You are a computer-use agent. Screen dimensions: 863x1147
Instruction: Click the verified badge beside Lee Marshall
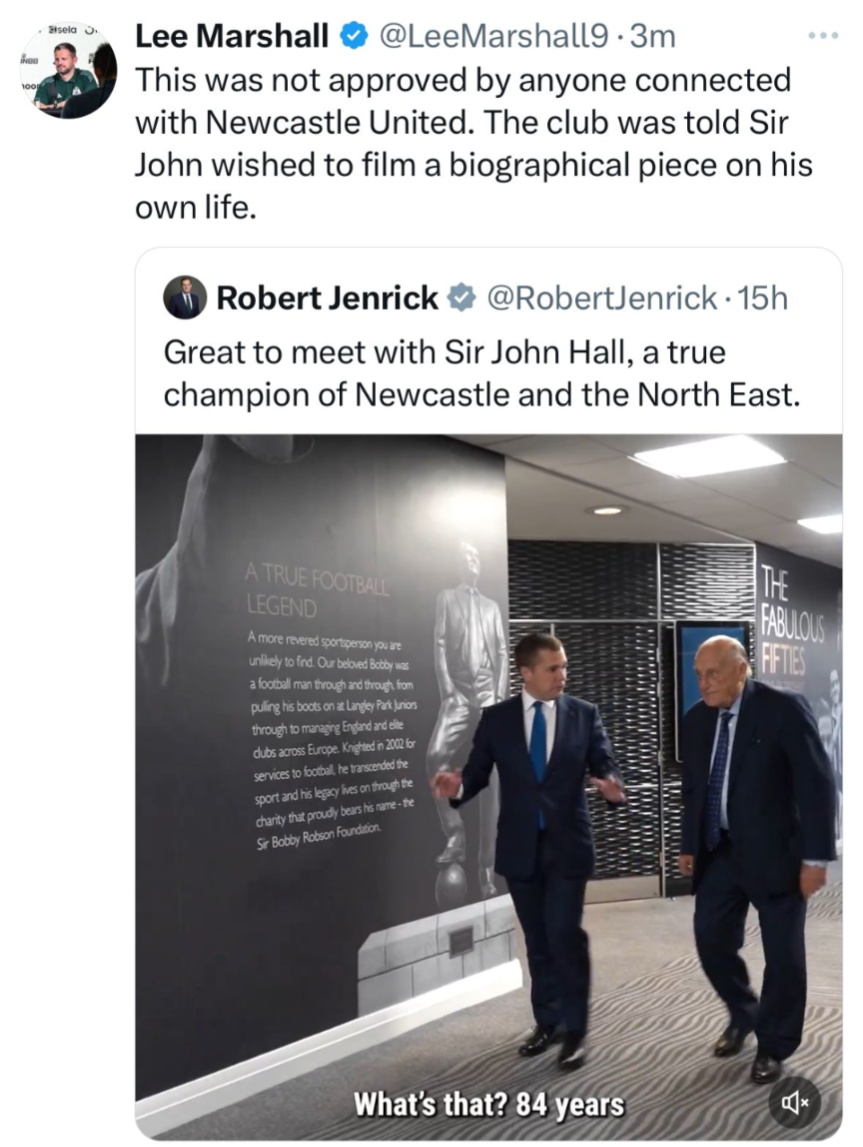point(354,36)
